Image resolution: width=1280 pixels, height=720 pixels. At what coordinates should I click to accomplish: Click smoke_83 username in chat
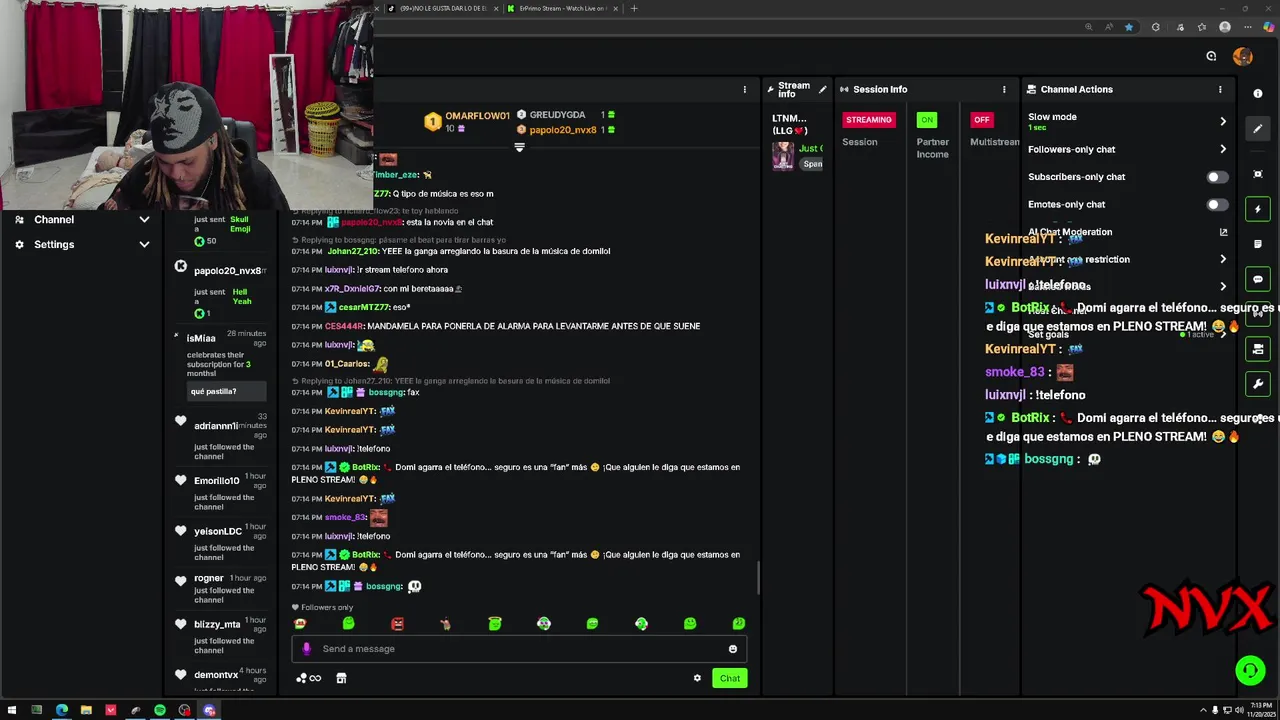pos(345,518)
